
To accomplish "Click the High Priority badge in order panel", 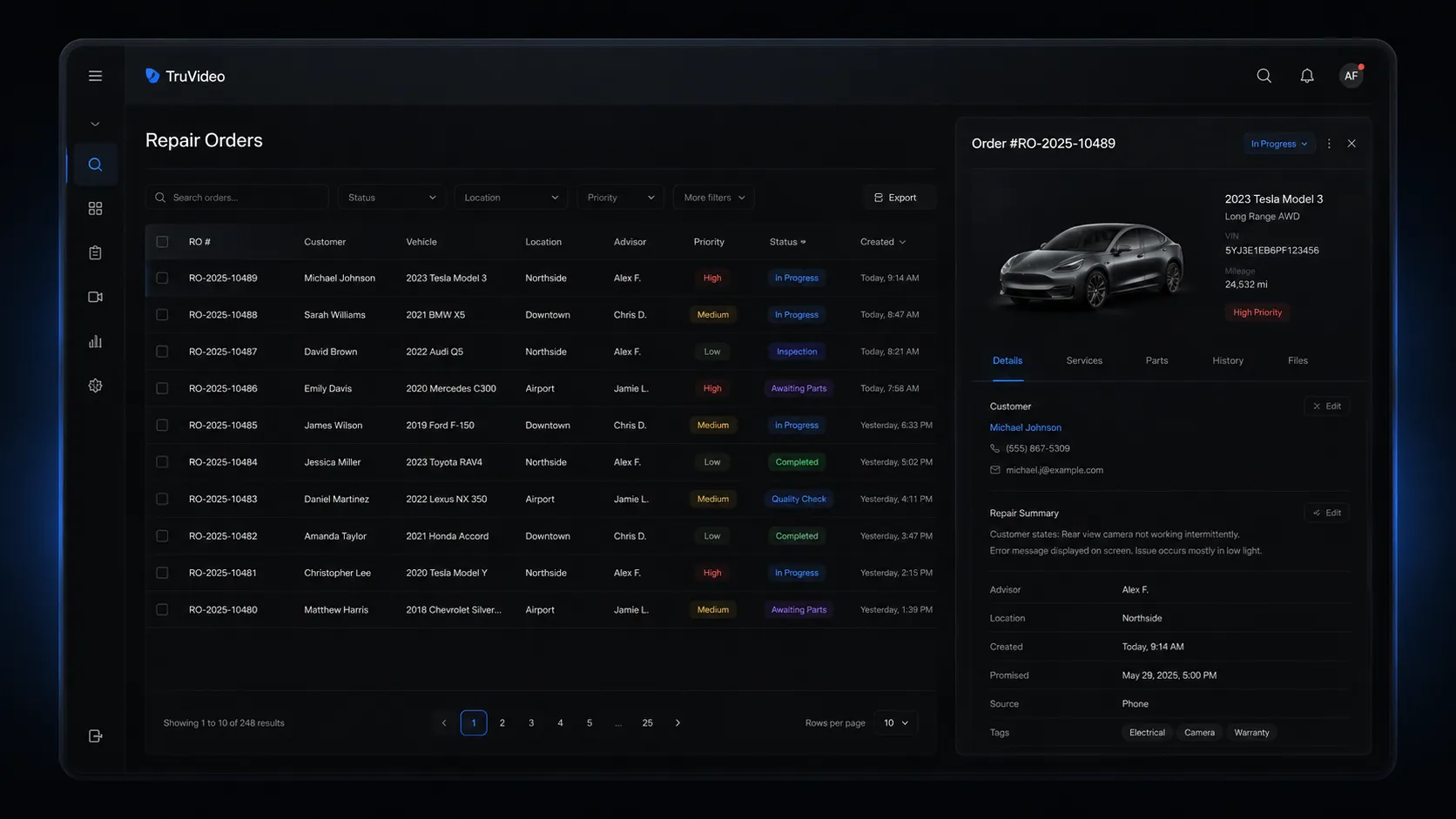I will coord(1257,312).
